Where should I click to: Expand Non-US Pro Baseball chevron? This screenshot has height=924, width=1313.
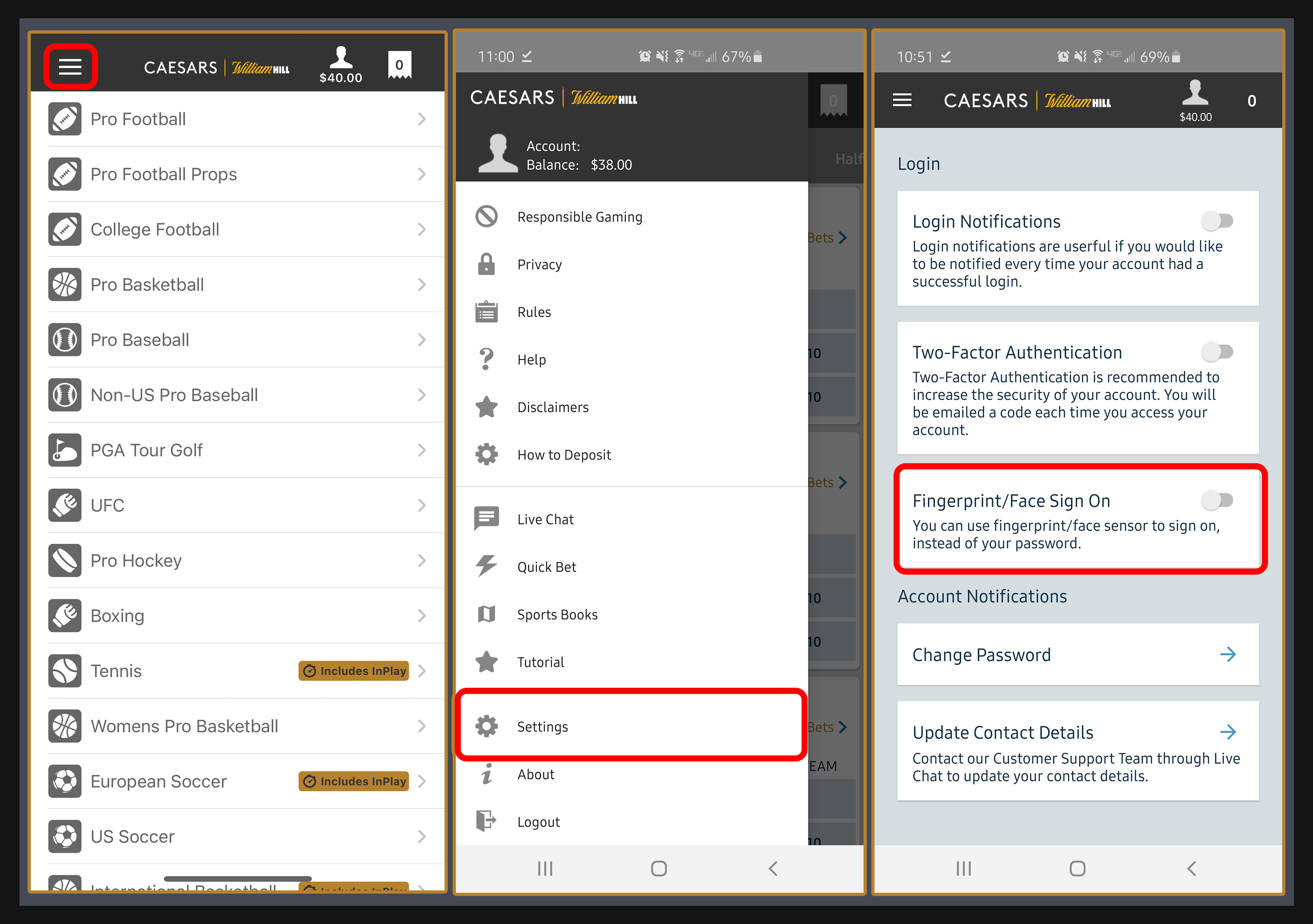tap(422, 395)
